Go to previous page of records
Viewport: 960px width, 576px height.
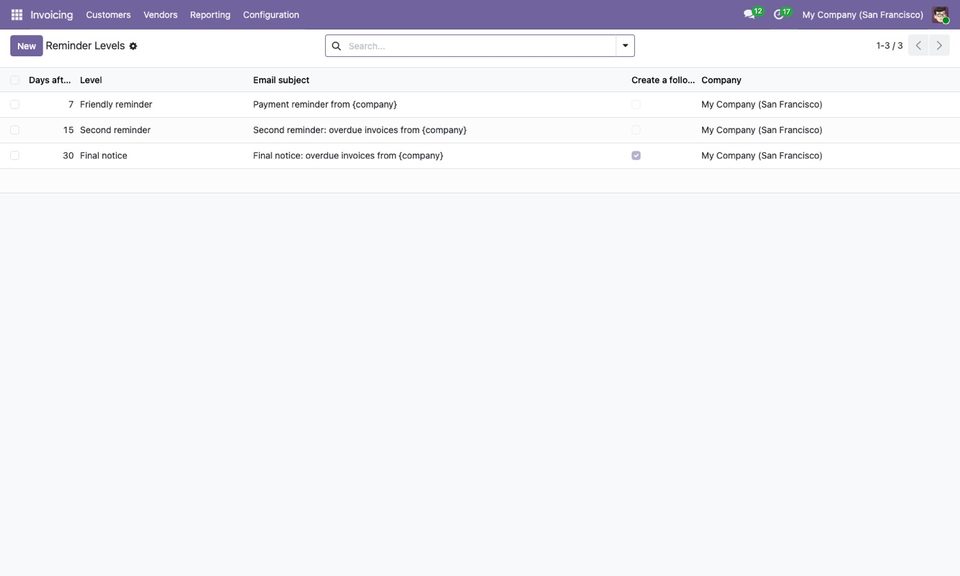click(918, 45)
